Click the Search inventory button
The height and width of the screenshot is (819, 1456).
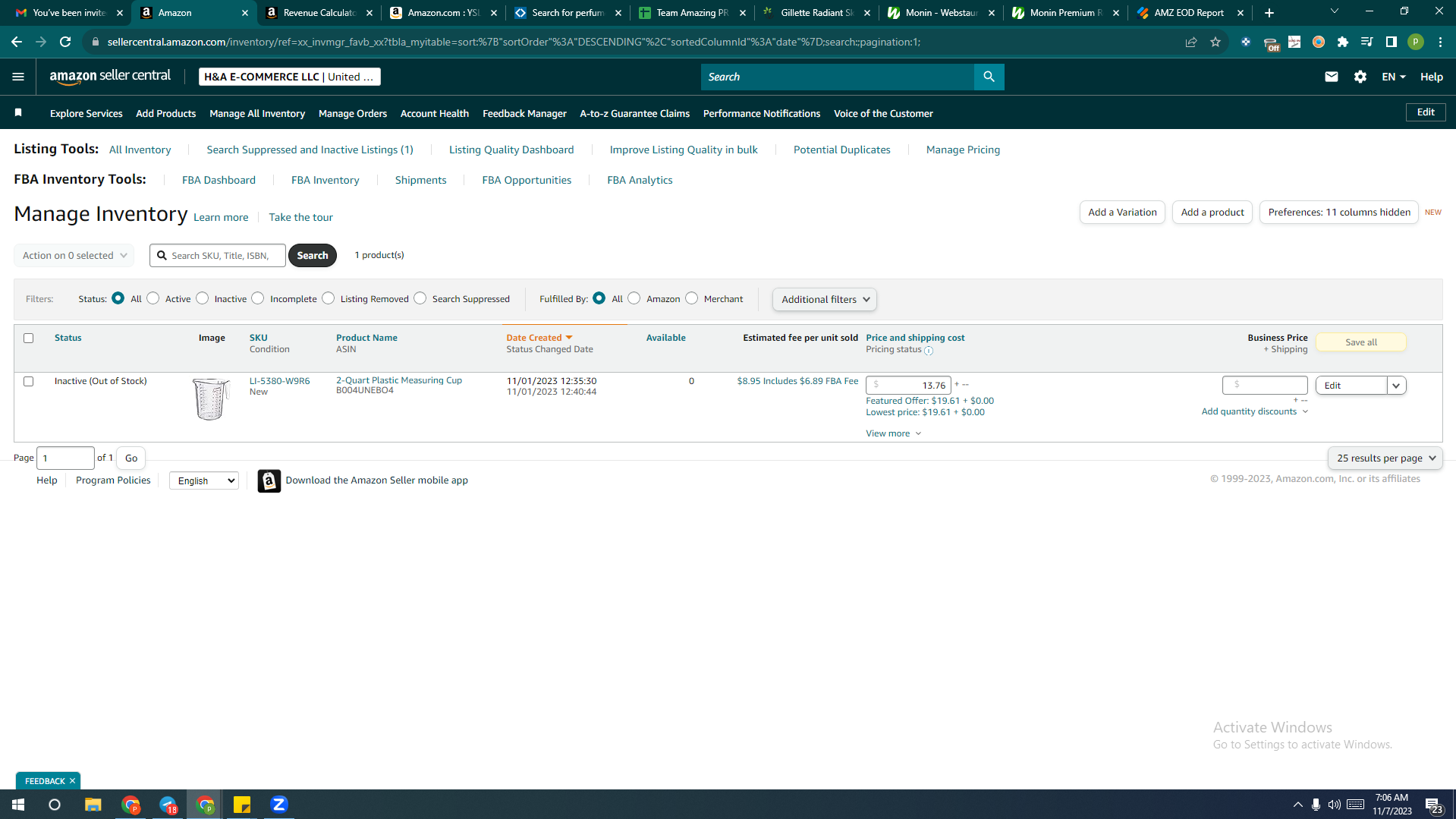[x=313, y=256]
